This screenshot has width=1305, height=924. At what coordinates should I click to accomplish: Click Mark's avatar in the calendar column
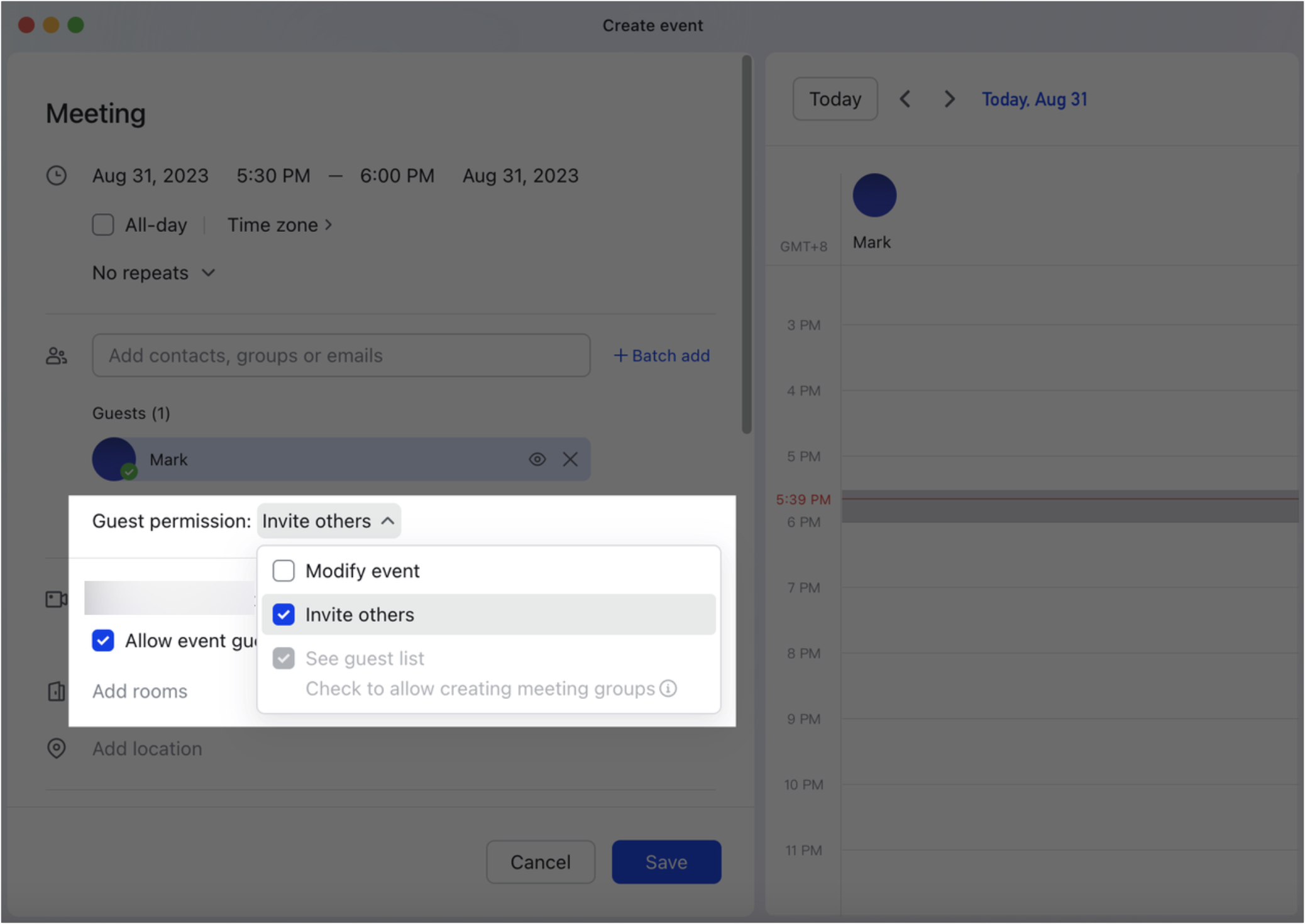[874, 195]
